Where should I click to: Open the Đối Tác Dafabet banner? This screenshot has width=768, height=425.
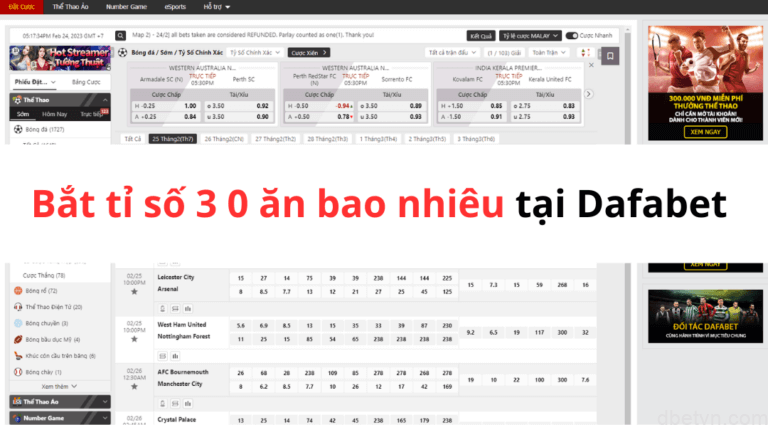705,316
